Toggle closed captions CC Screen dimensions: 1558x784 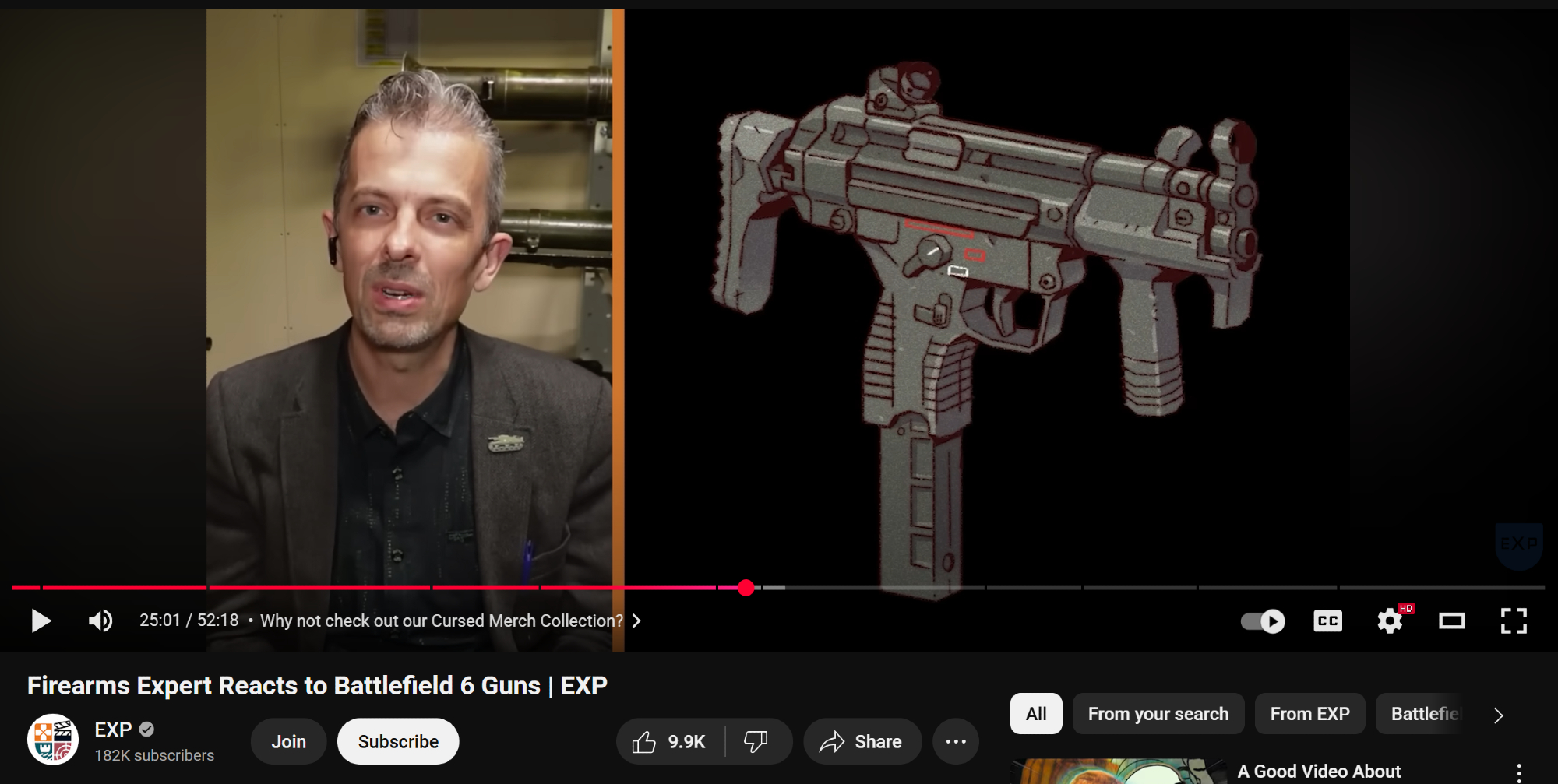point(1327,621)
